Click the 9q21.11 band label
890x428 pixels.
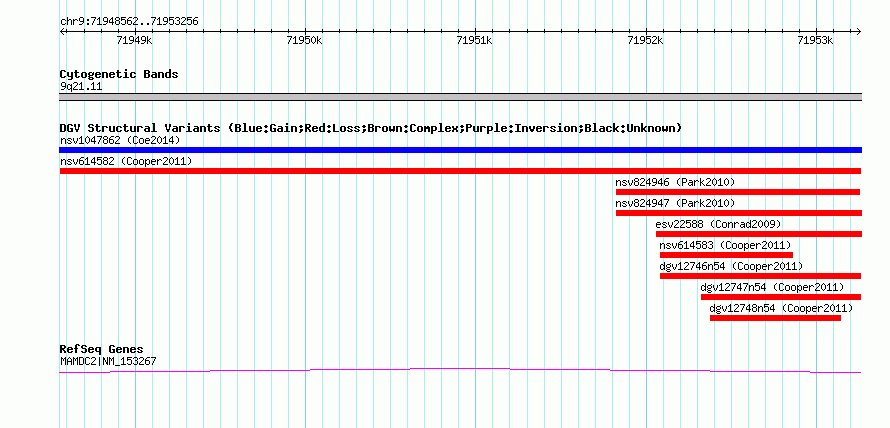click(x=81, y=87)
